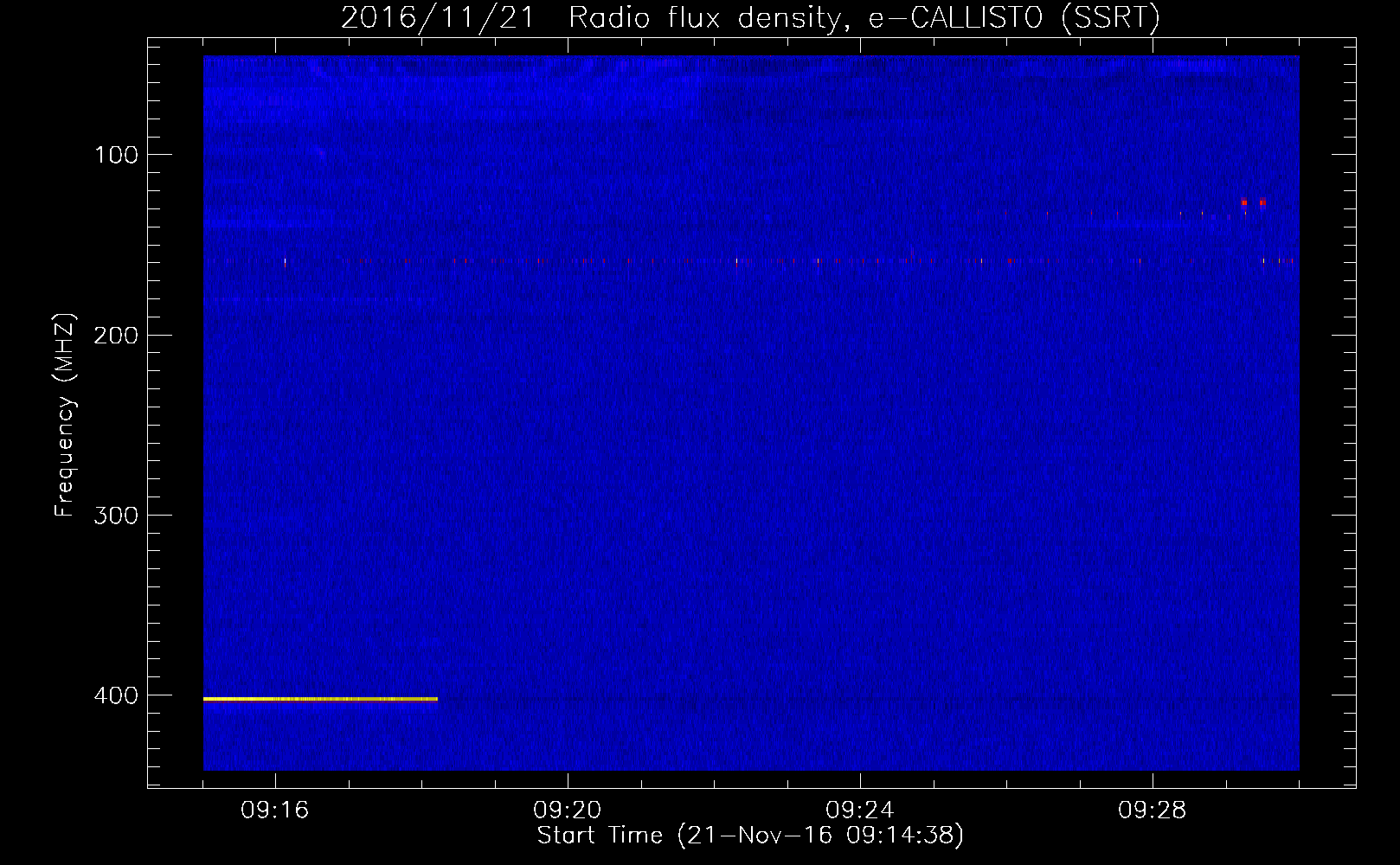Viewport: 1400px width, 865px height.
Task: Click the yellow emission line near 400 MHz
Action: [x=320, y=699]
